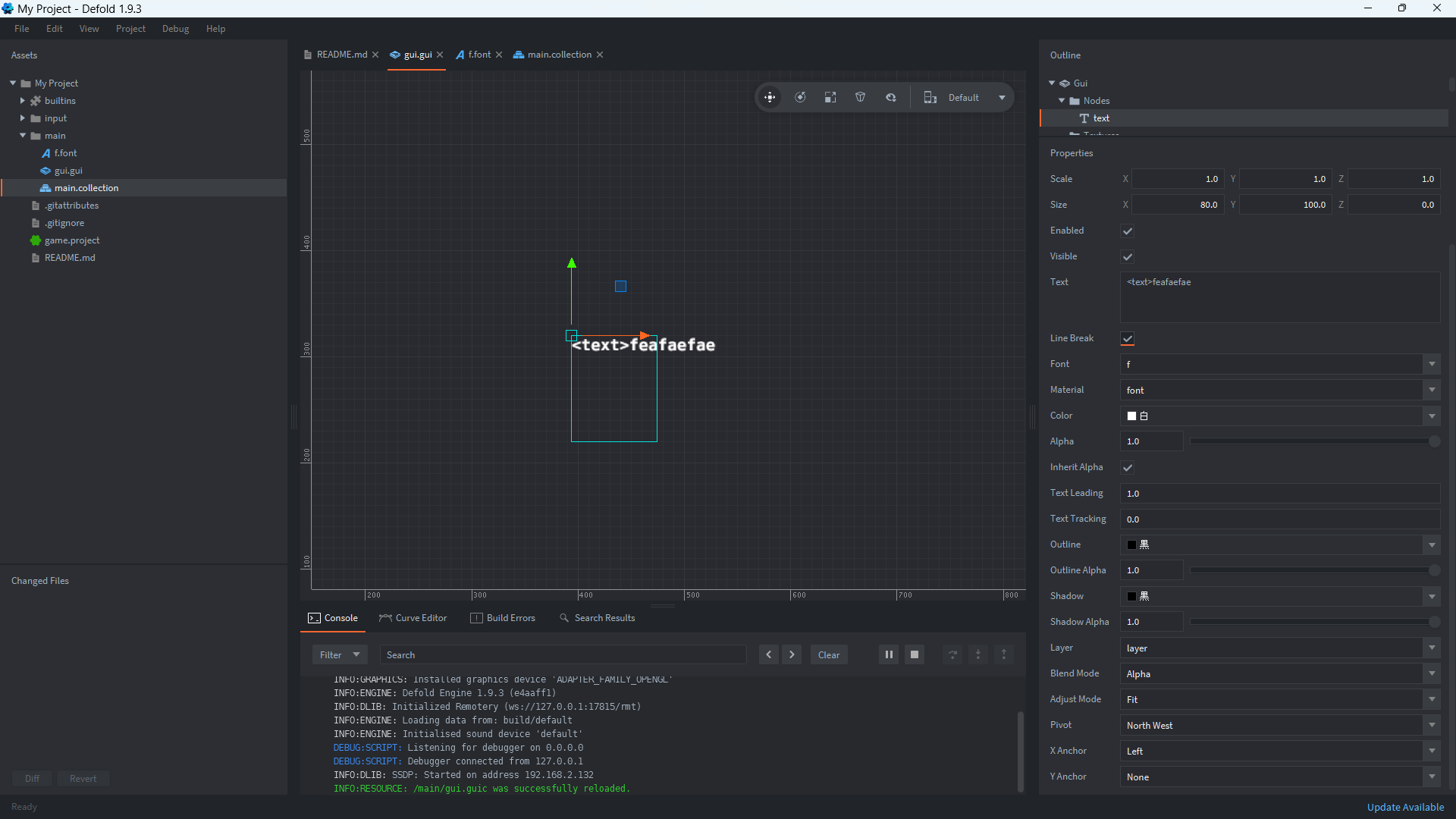Screen dimensions: 1456x819
Task: Uncheck the Visible property checkbox
Action: (x=1128, y=256)
